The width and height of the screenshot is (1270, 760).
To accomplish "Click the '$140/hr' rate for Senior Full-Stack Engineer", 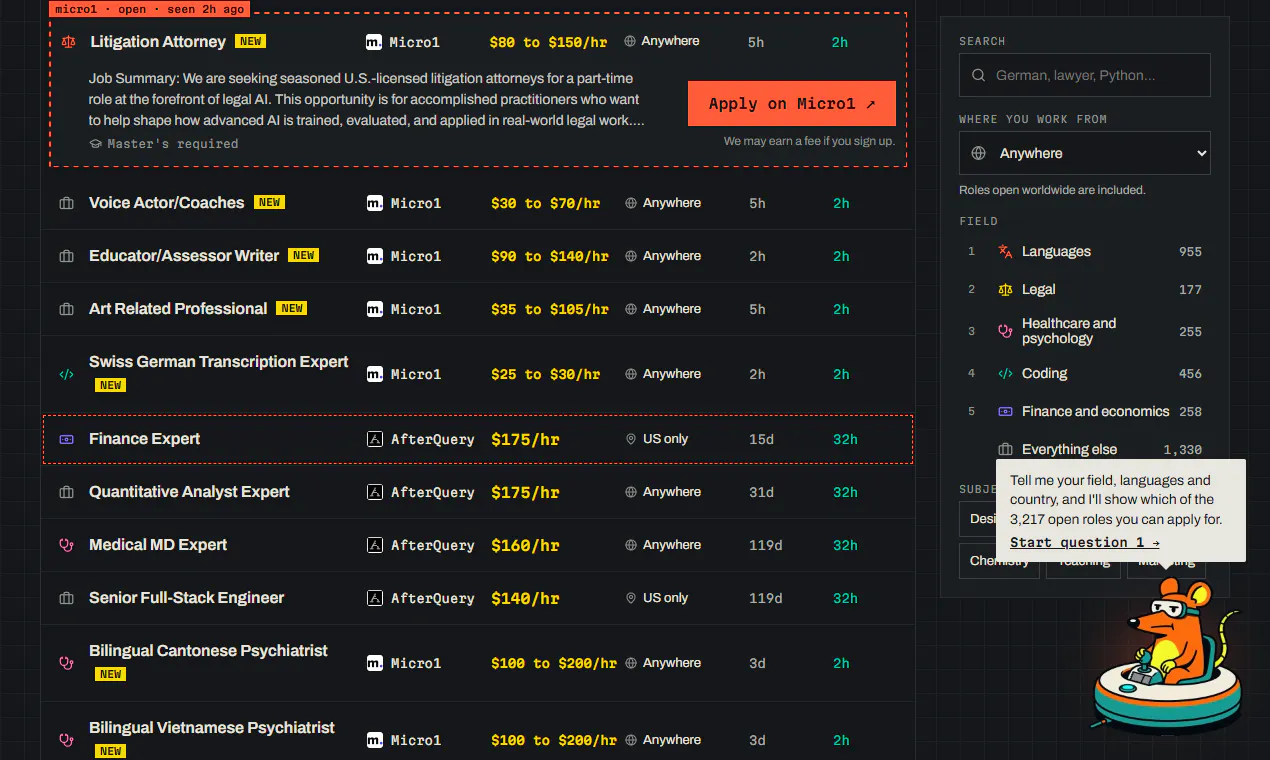I will click(525, 599).
